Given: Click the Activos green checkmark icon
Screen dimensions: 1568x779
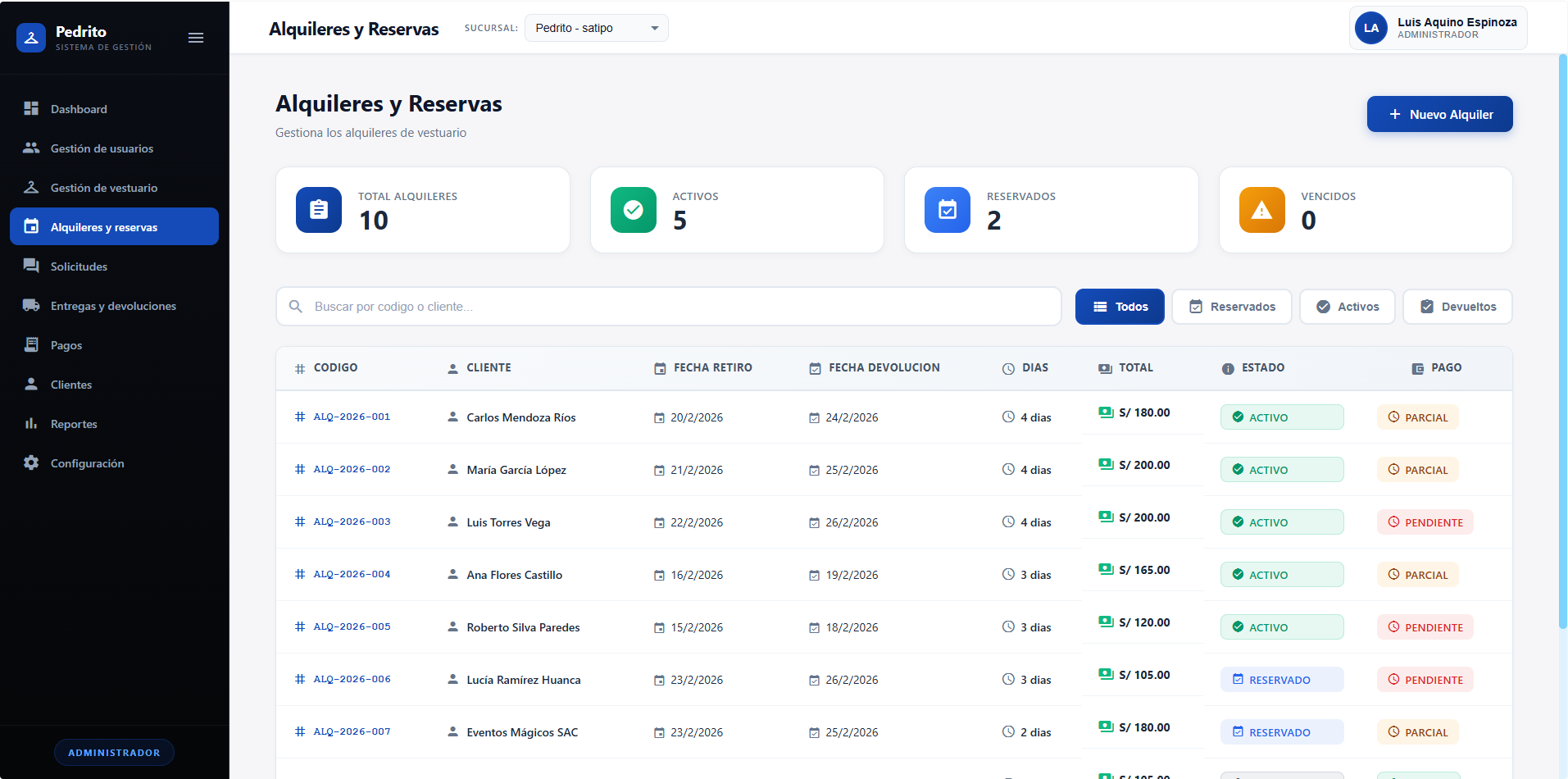Looking at the screenshot, I should (x=633, y=210).
